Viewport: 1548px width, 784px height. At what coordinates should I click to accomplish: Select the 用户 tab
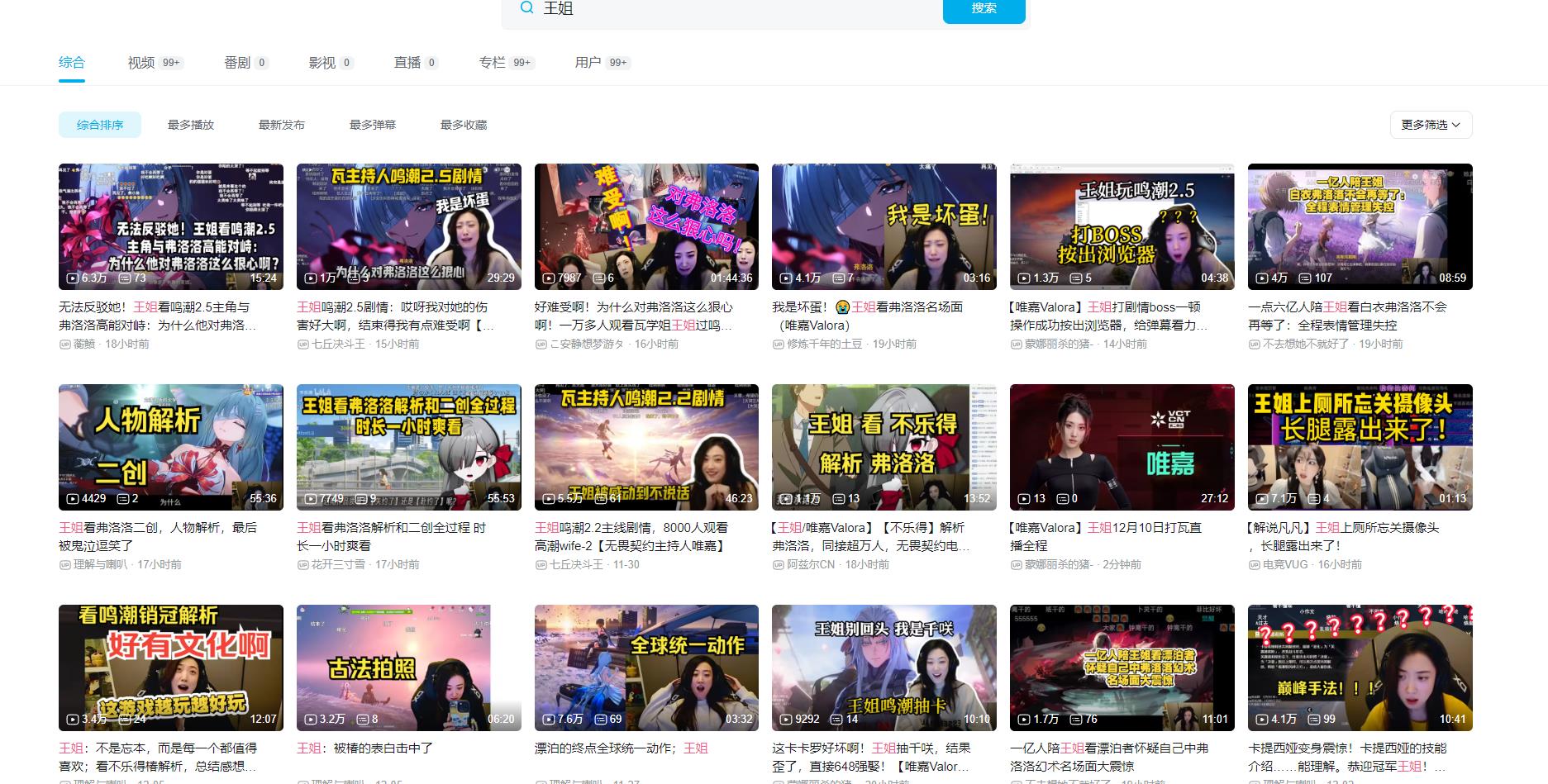(588, 63)
